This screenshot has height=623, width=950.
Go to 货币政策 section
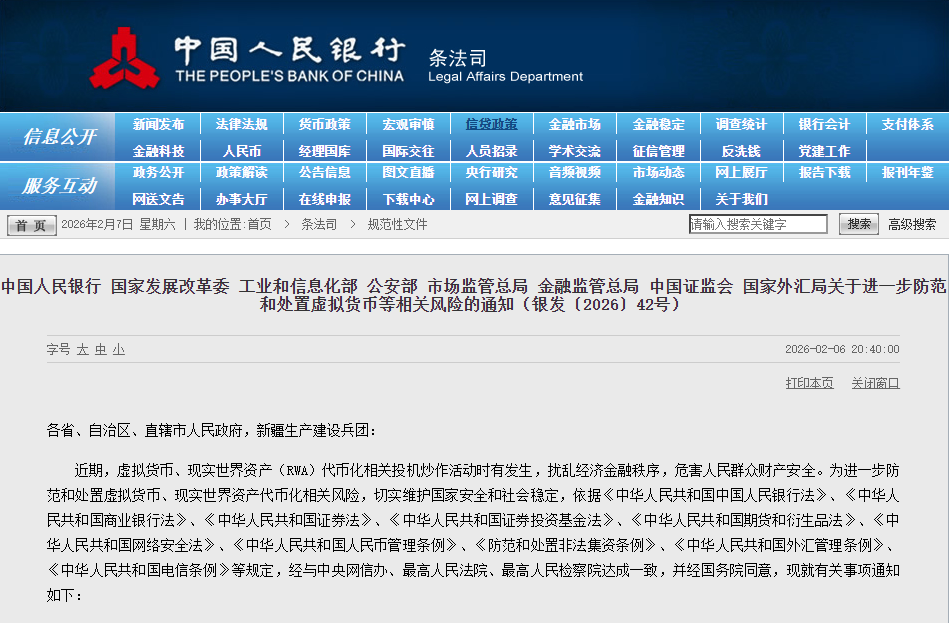click(x=325, y=124)
